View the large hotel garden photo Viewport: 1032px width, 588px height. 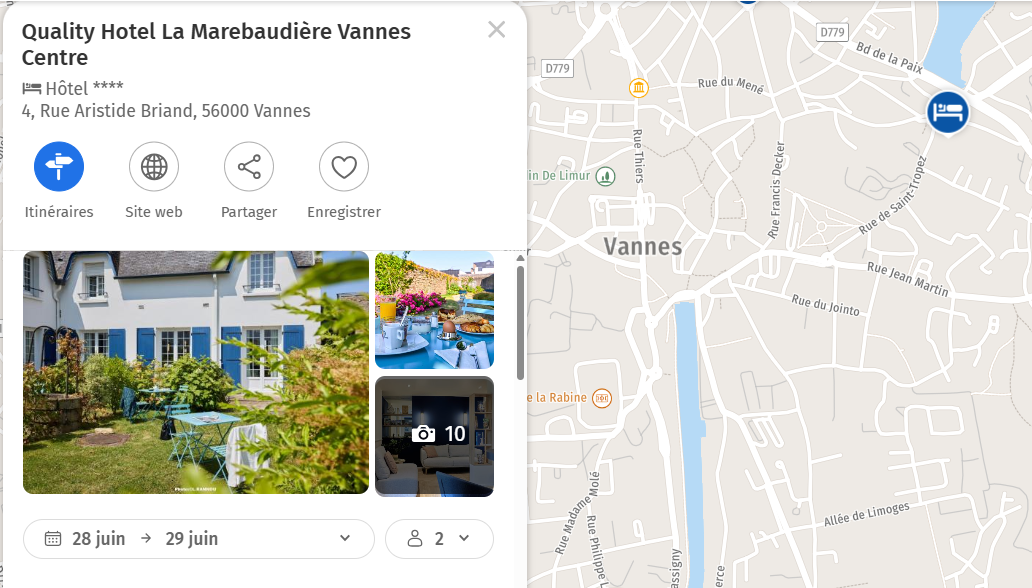tap(196, 373)
